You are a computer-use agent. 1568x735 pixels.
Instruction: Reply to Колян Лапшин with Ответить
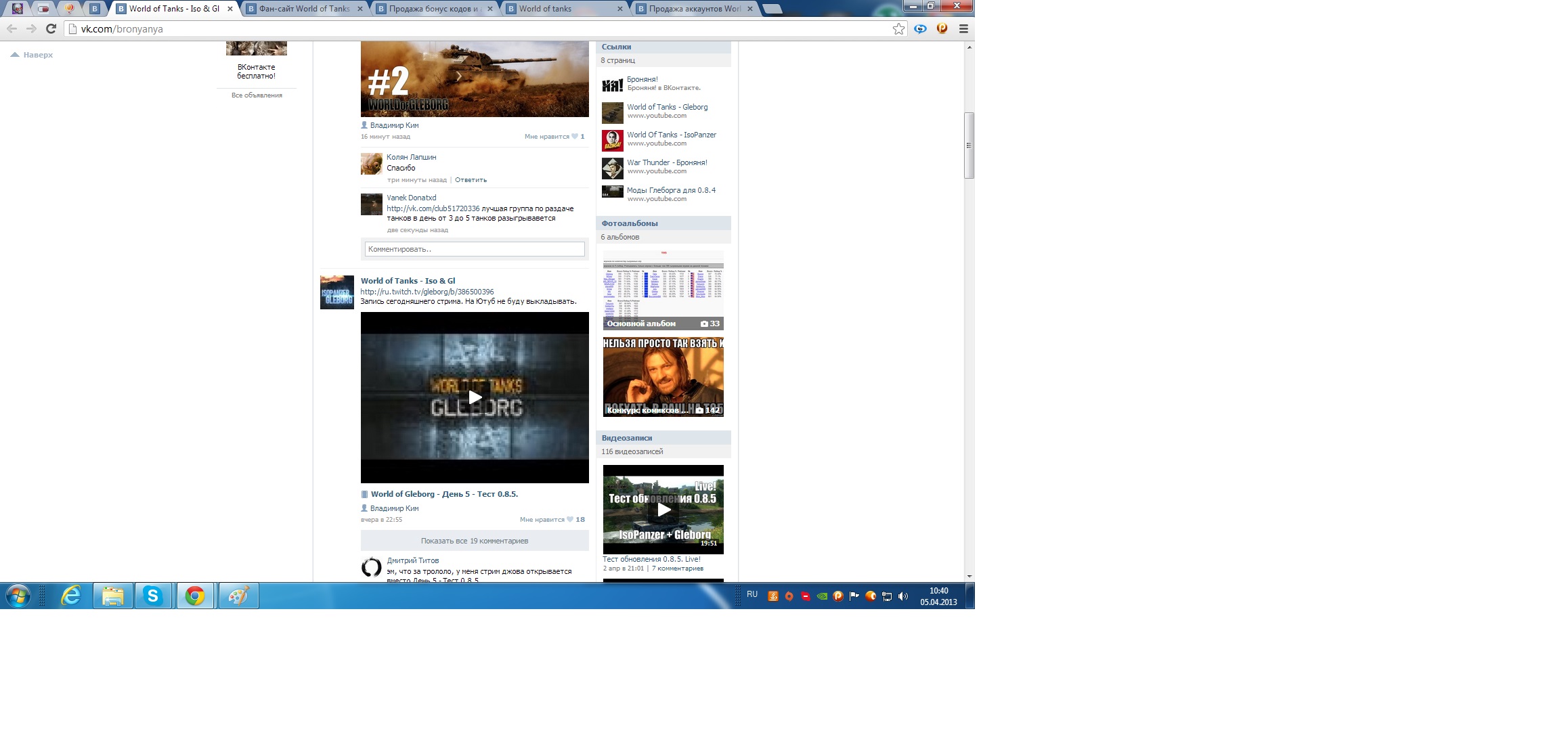pyautogui.click(x=471, y=180)
